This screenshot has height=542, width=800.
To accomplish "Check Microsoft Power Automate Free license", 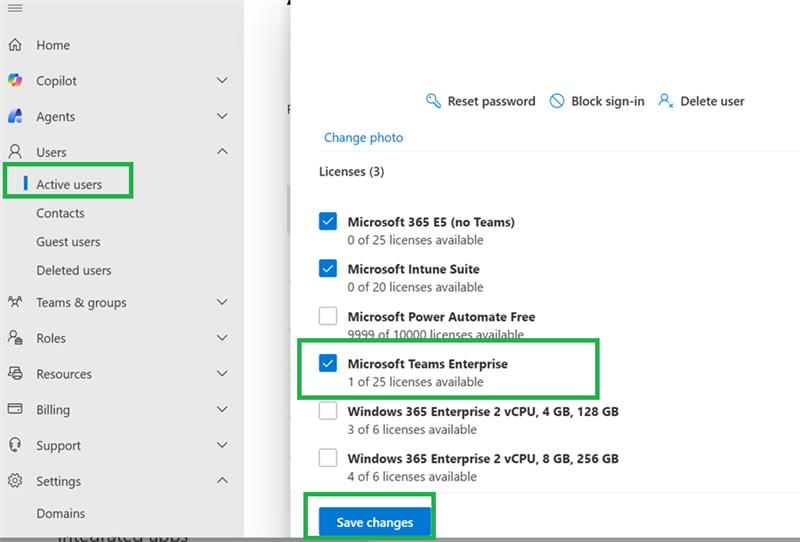I will click(328, 316).
